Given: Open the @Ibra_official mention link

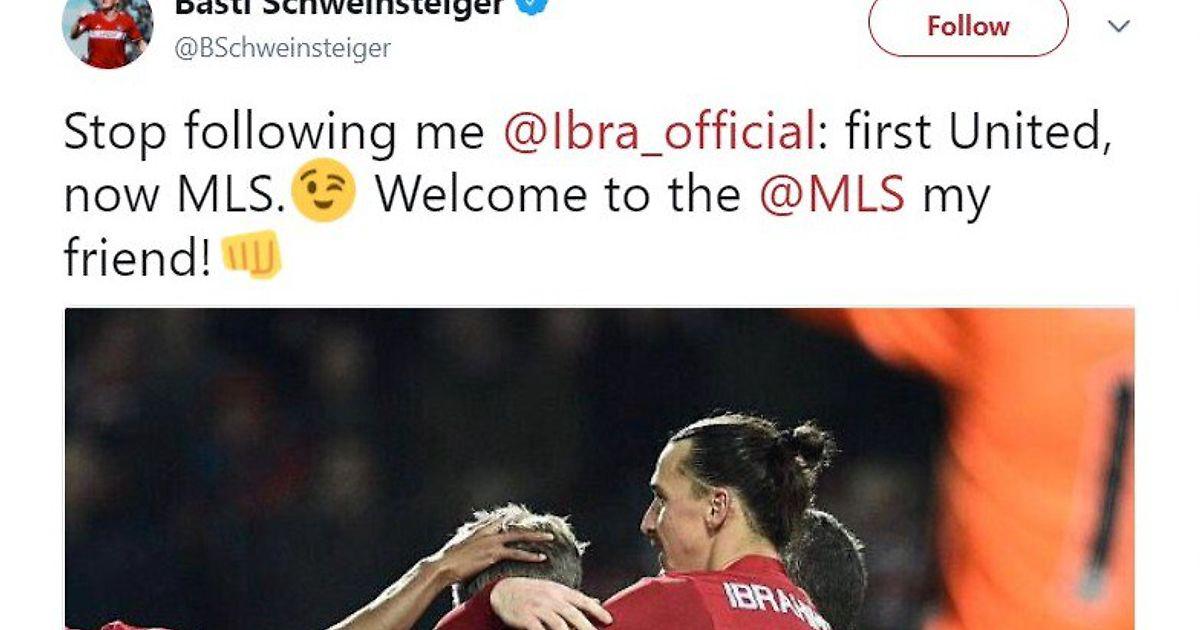Looking at the screenshot, I should (x=659, y=134).
